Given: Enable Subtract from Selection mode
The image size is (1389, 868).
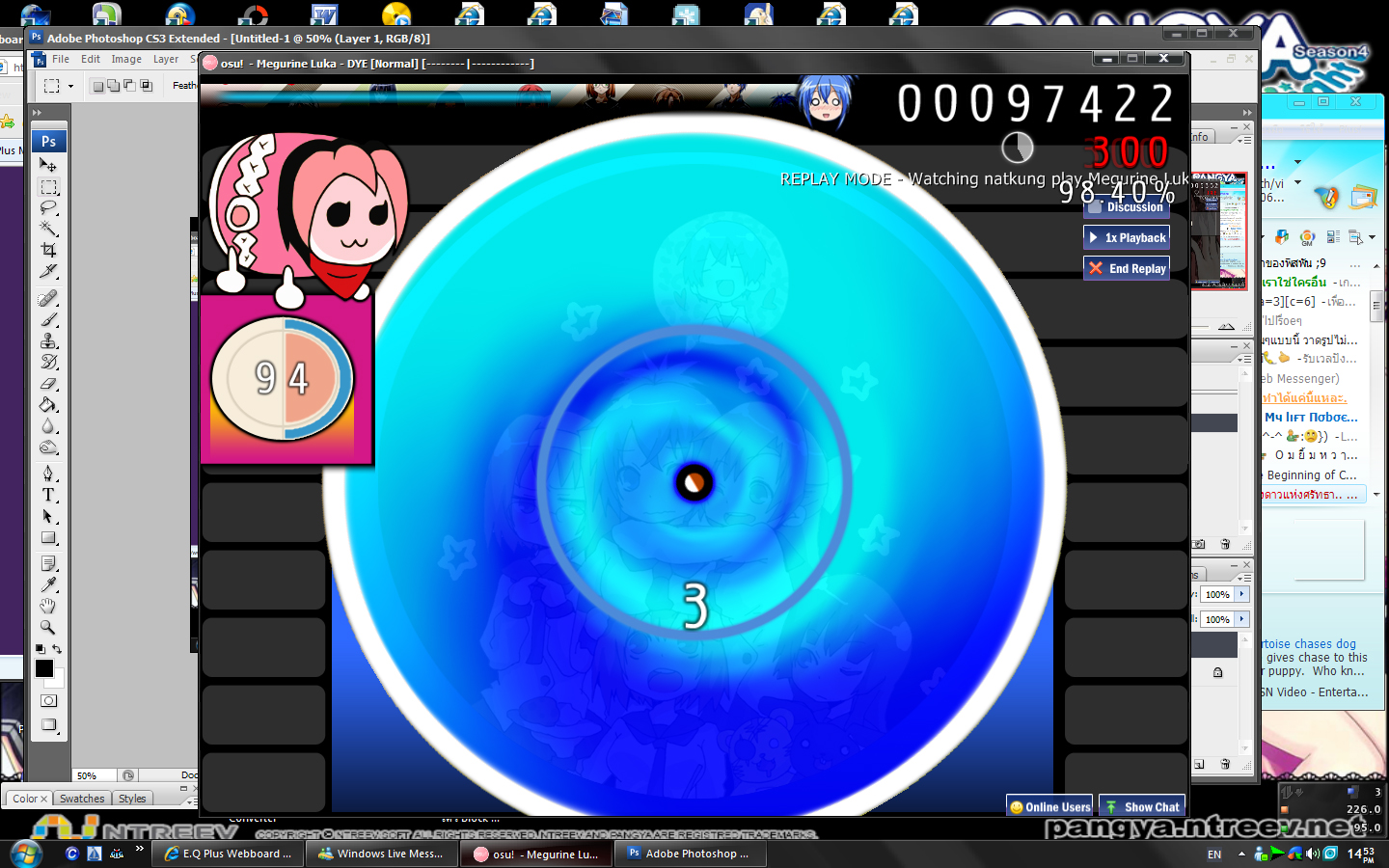Looking at the screenshot, I should coord(129,86).
